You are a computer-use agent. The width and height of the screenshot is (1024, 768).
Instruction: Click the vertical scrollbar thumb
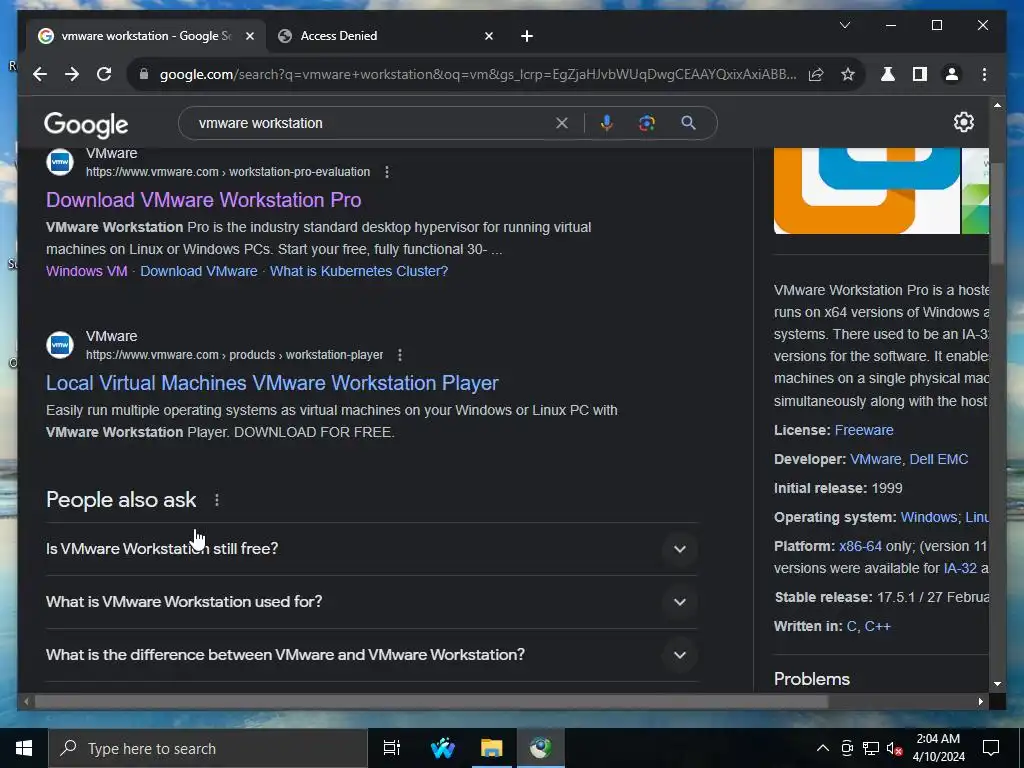[997, 212]
